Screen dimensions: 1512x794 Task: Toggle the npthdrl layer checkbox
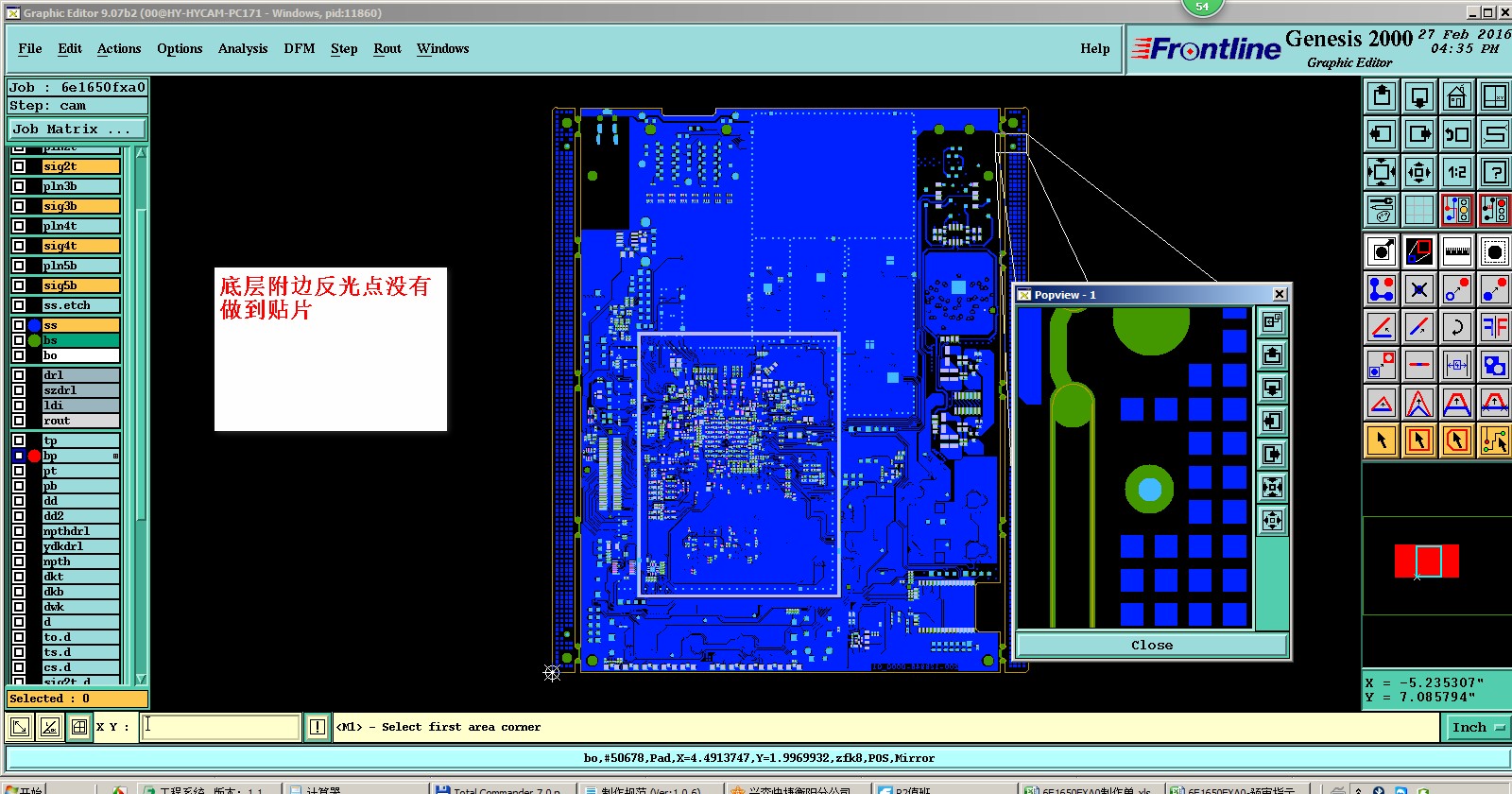[19, 531]
